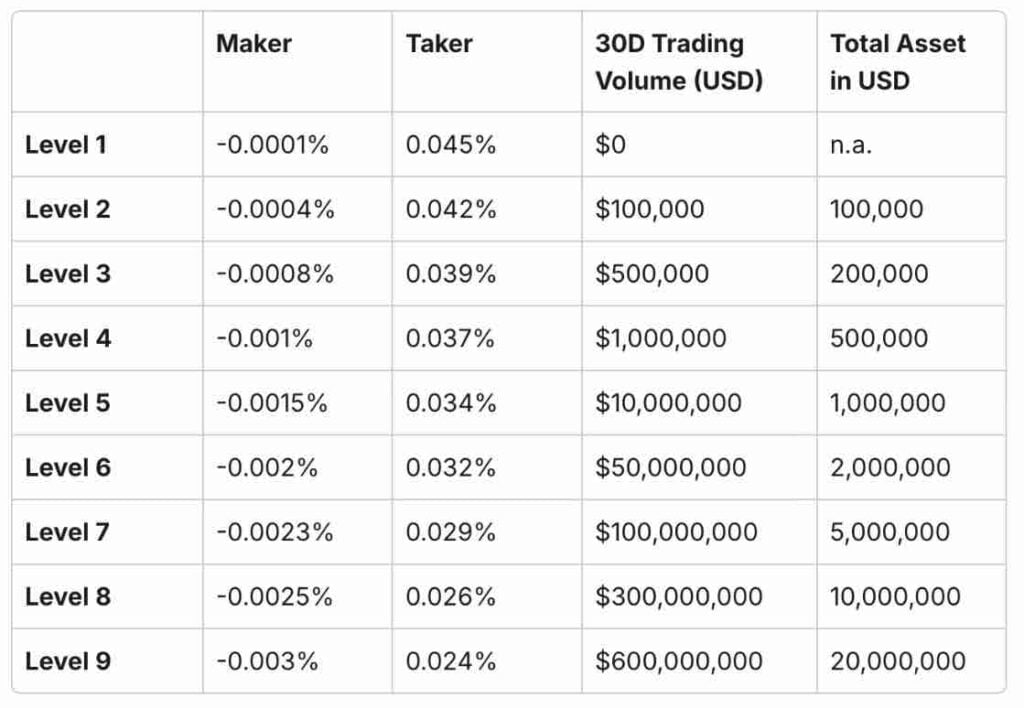Viewport: 1024px width, 708px height.
Task: Click the Maker column header
Action: tap(253, 44)
